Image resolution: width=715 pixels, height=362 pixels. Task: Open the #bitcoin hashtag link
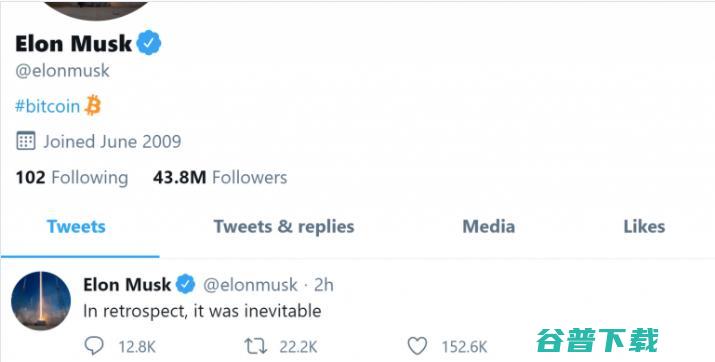coord(47,106)
